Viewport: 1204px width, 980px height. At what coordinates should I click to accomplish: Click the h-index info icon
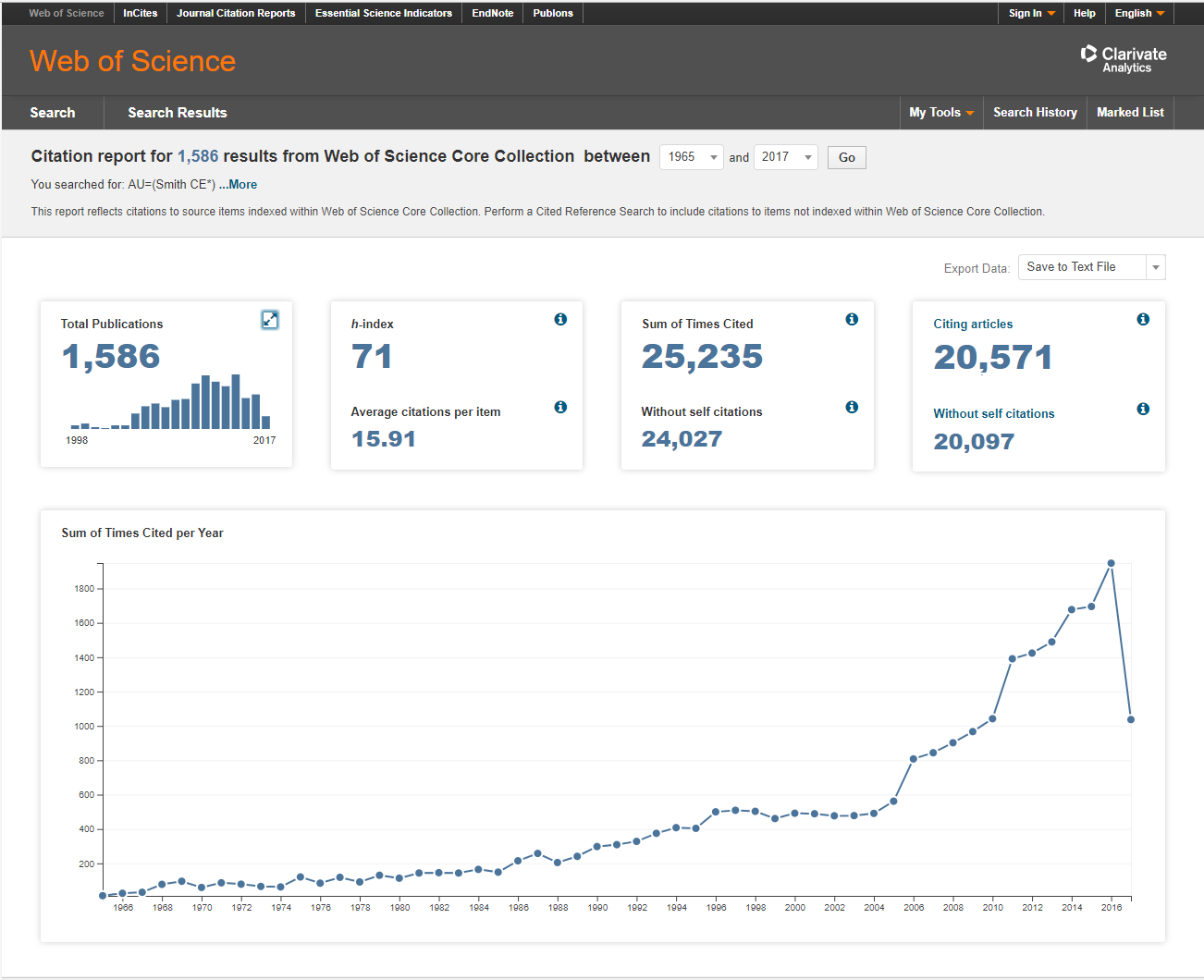tap(560, 319)
